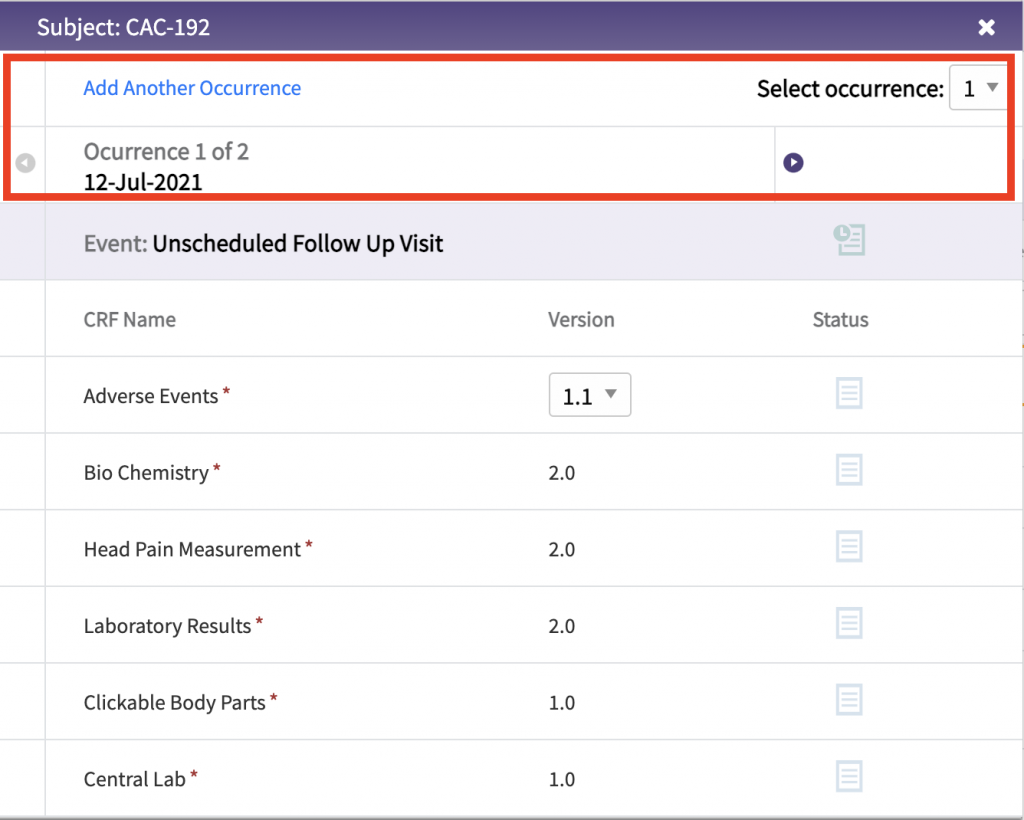The height and width of the screenshot is (820, 1024).
Task: Go to previous occurrence with left arrow
Action: (25, 163)
